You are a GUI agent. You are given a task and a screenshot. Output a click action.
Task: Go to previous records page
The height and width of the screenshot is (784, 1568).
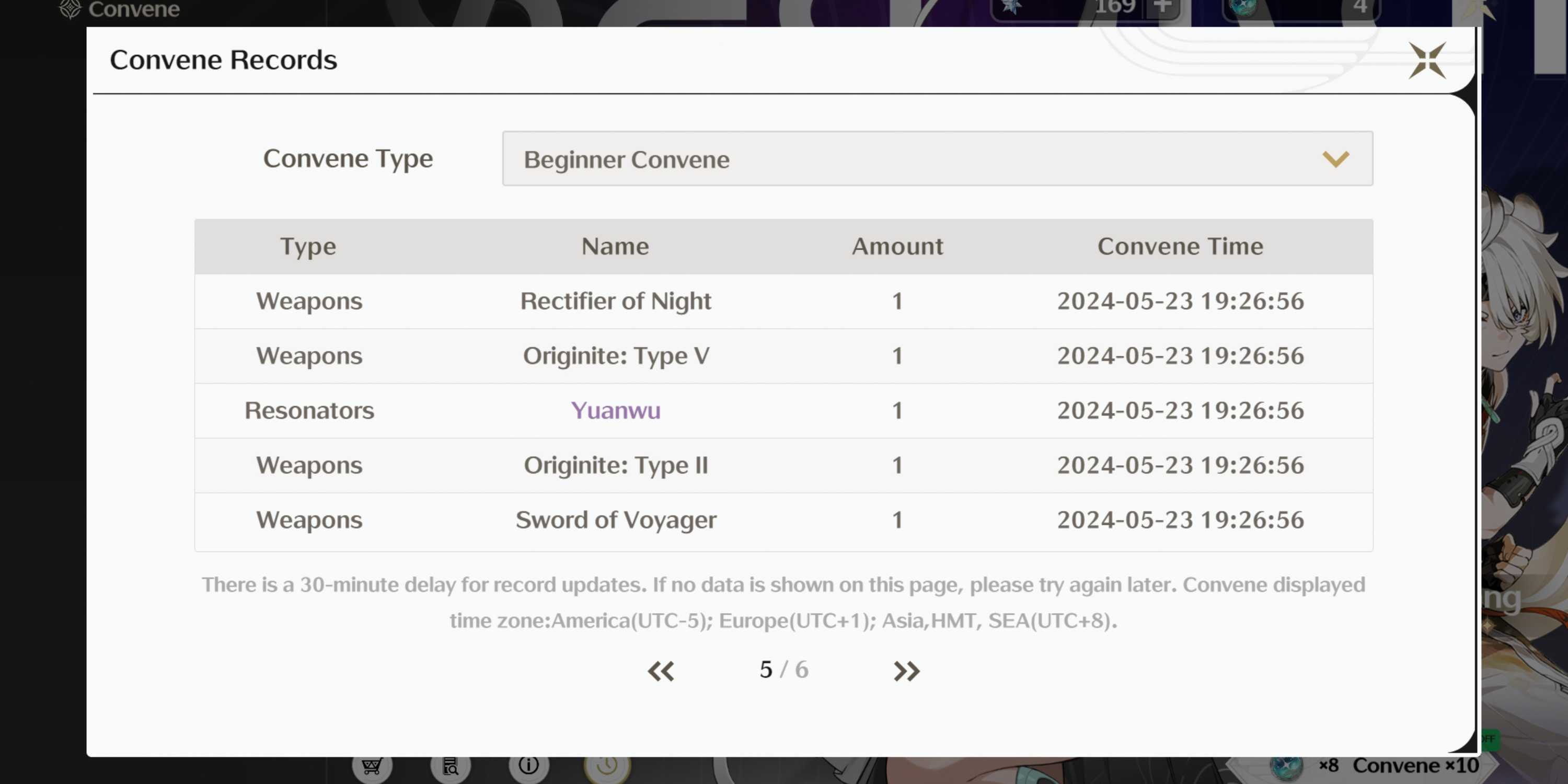(661, 671)
